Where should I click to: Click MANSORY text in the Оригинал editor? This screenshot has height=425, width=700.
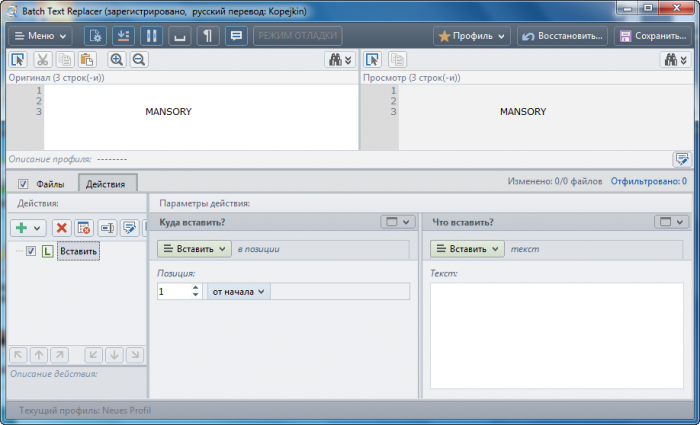point(168,112)
